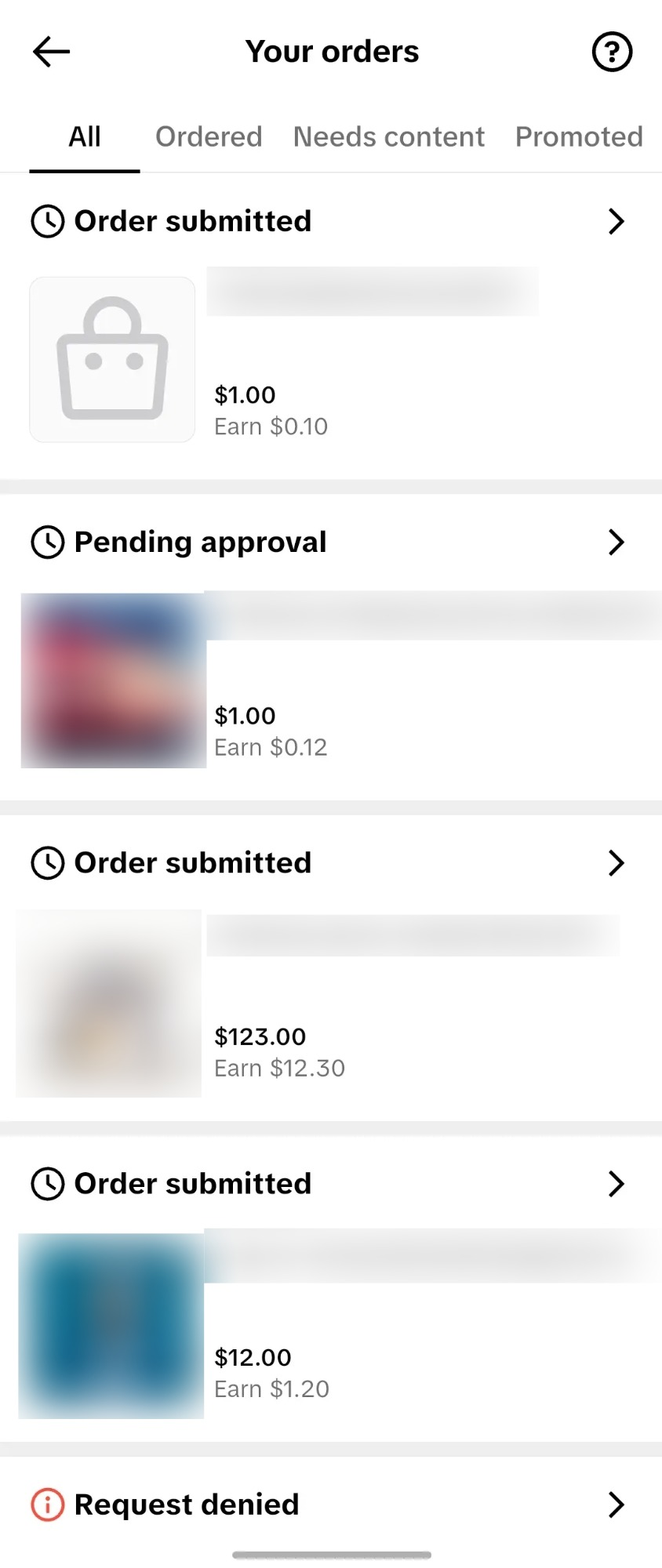
Task: Tap the home indicator bar at bottom
Action: click(x=332, y=1555)
